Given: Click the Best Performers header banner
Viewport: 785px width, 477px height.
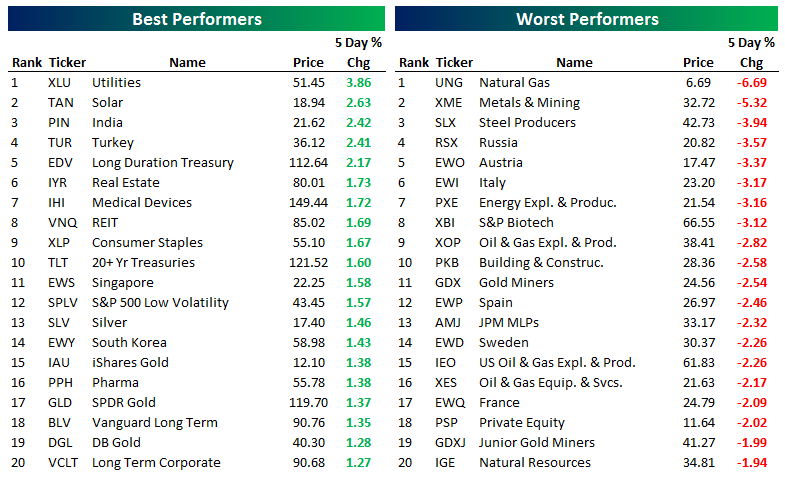Looking at the screenshot, I should [197, 19].
